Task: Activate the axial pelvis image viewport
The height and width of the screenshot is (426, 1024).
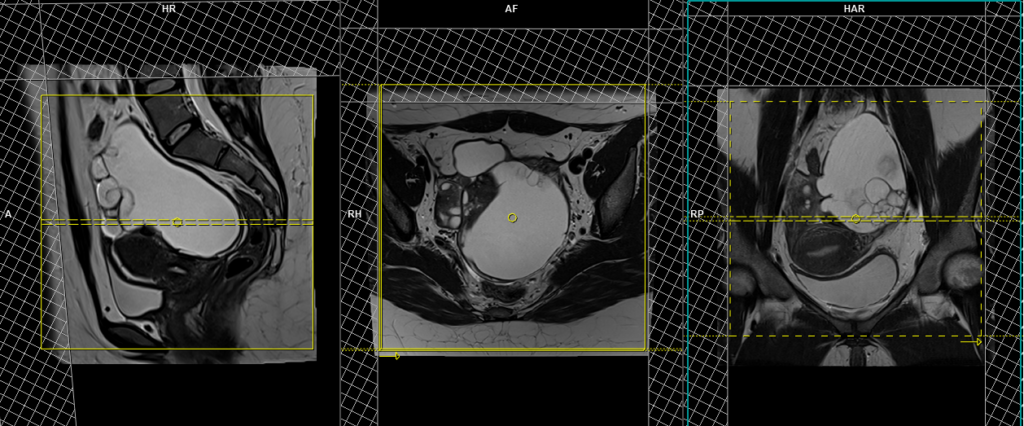Action: pos(513,213)
